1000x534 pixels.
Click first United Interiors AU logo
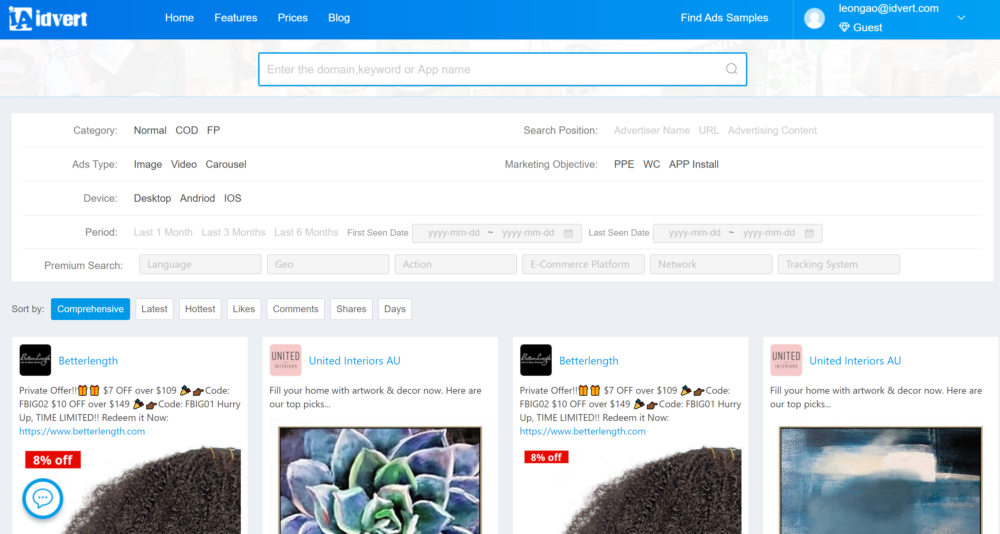[x=285, y=360]
